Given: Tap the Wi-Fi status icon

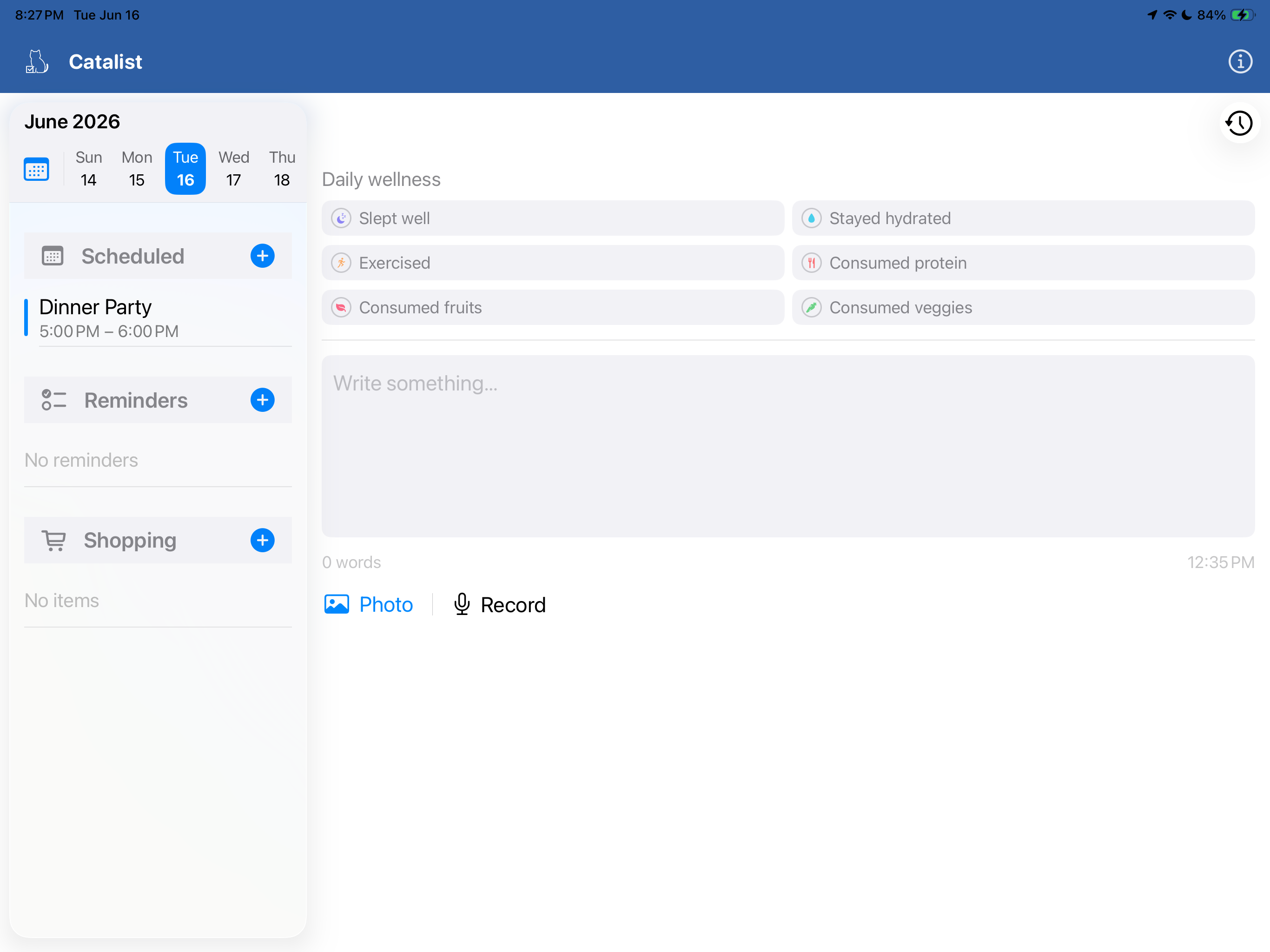Looking at the screenshot, I should (1170, 15).
